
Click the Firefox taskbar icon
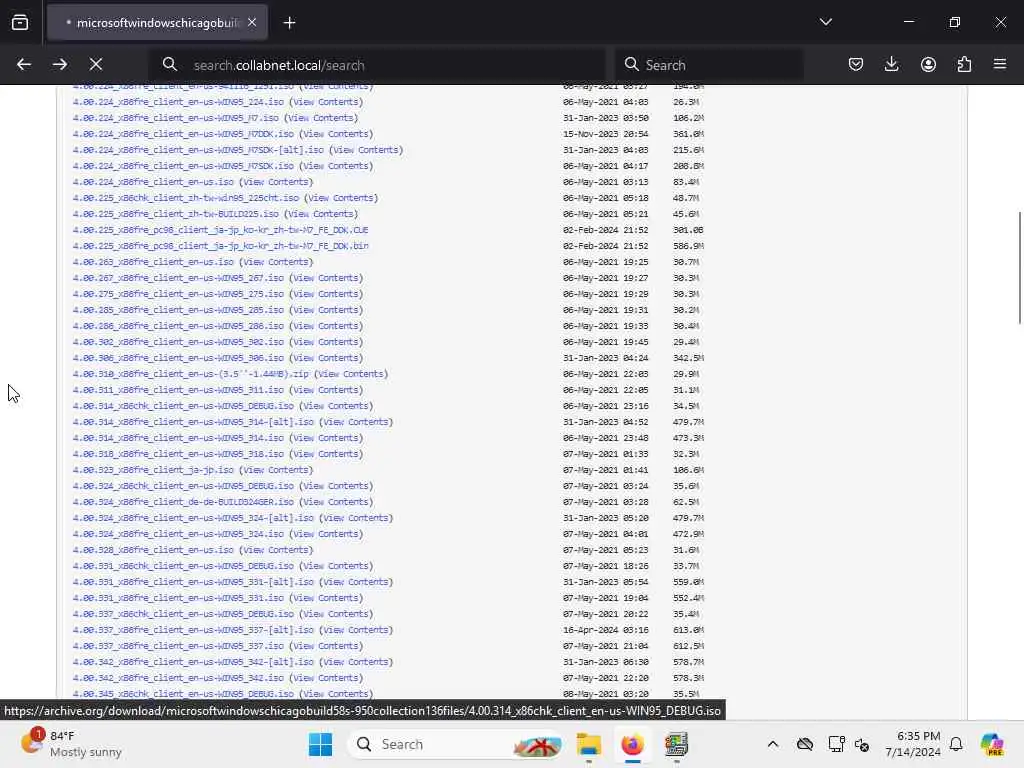coord(632,744)
